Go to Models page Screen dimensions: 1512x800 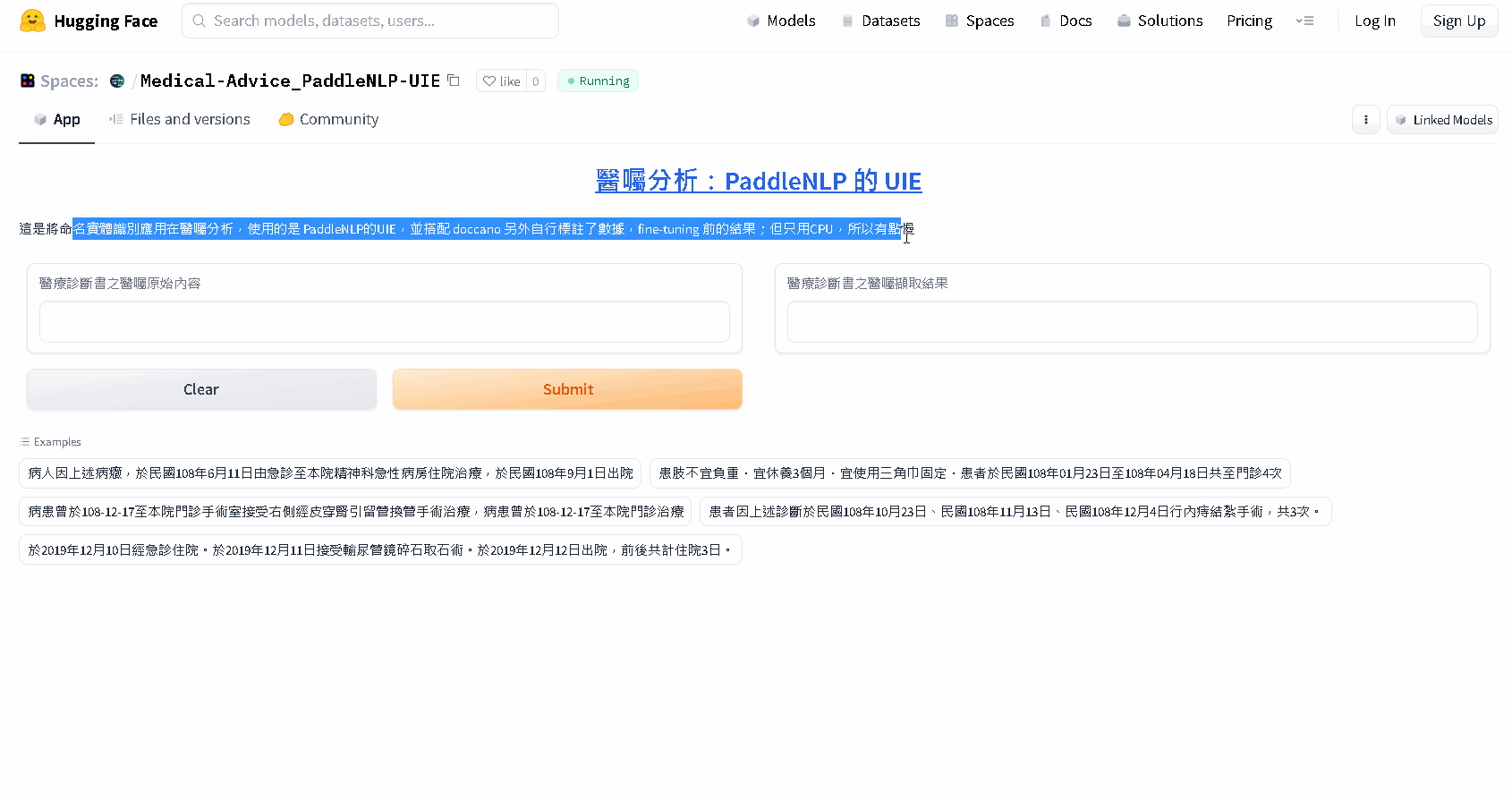(x=781, y=21)
